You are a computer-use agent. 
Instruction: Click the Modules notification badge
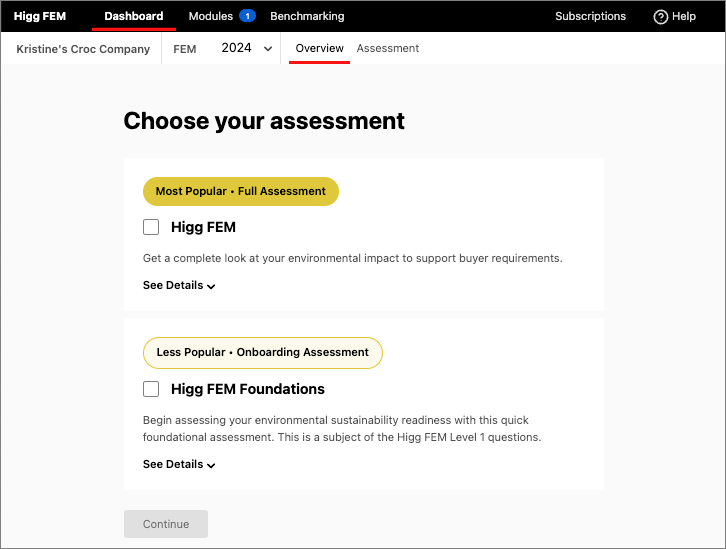tap(247, 16)
